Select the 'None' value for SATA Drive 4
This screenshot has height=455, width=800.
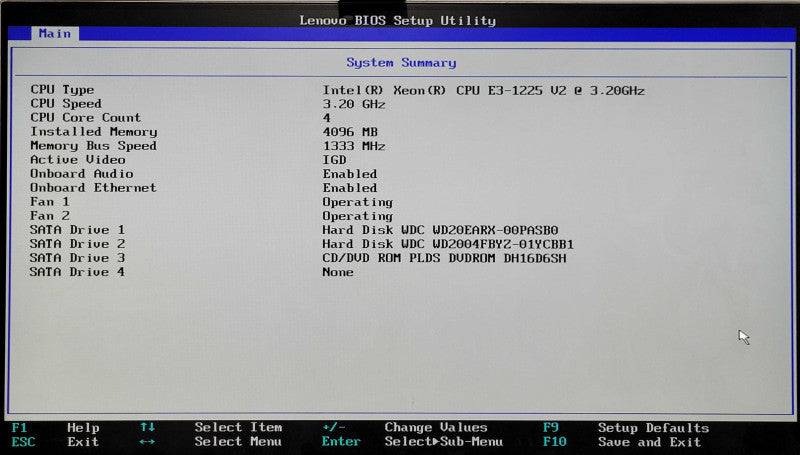point(338,272)
